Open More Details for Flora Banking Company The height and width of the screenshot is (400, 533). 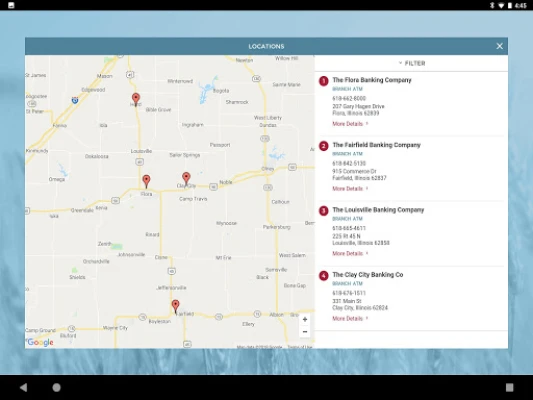click(x=350, y=124)
